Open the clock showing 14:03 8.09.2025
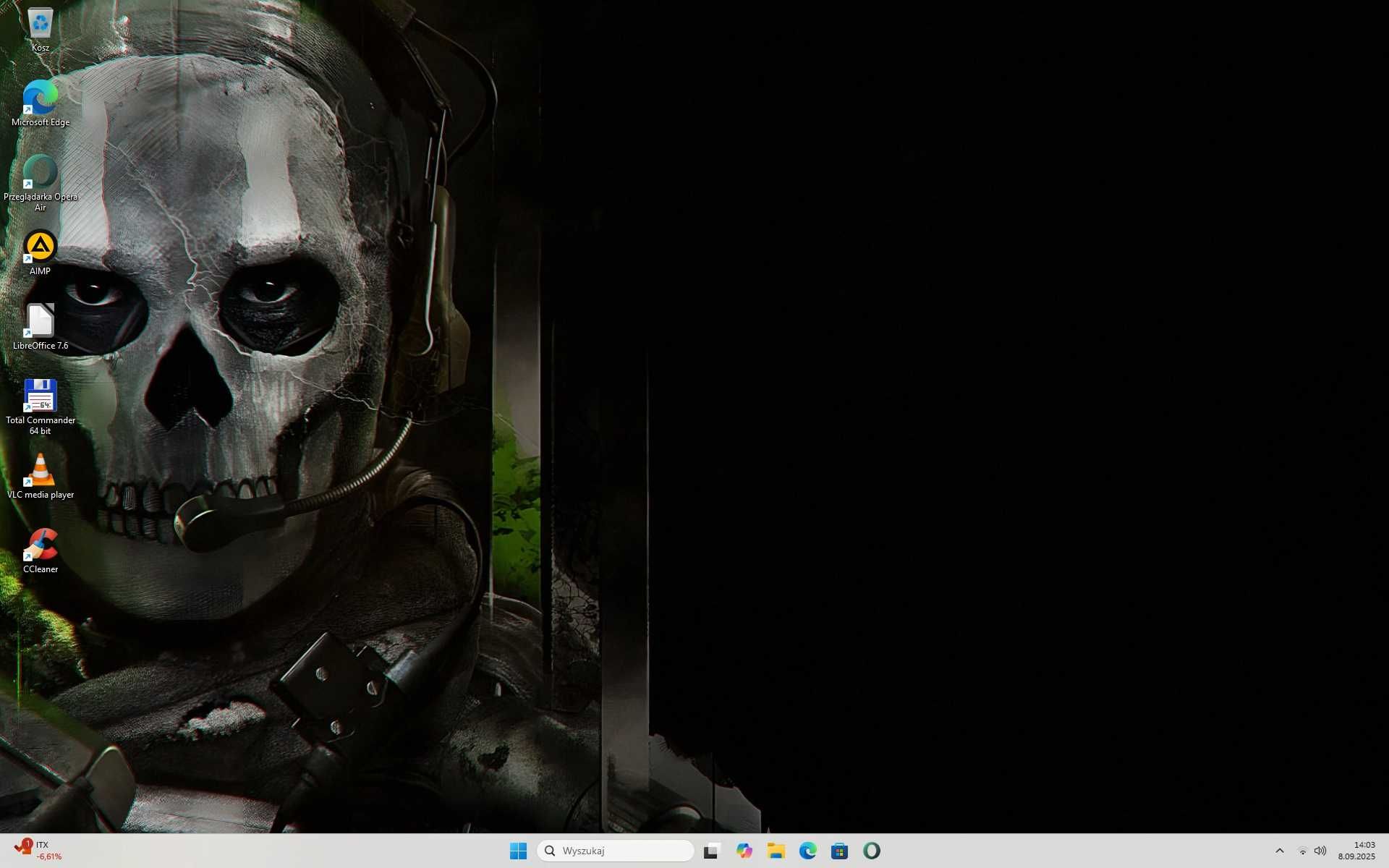This screenshot has height=868, width=1389. [1356, 851]
